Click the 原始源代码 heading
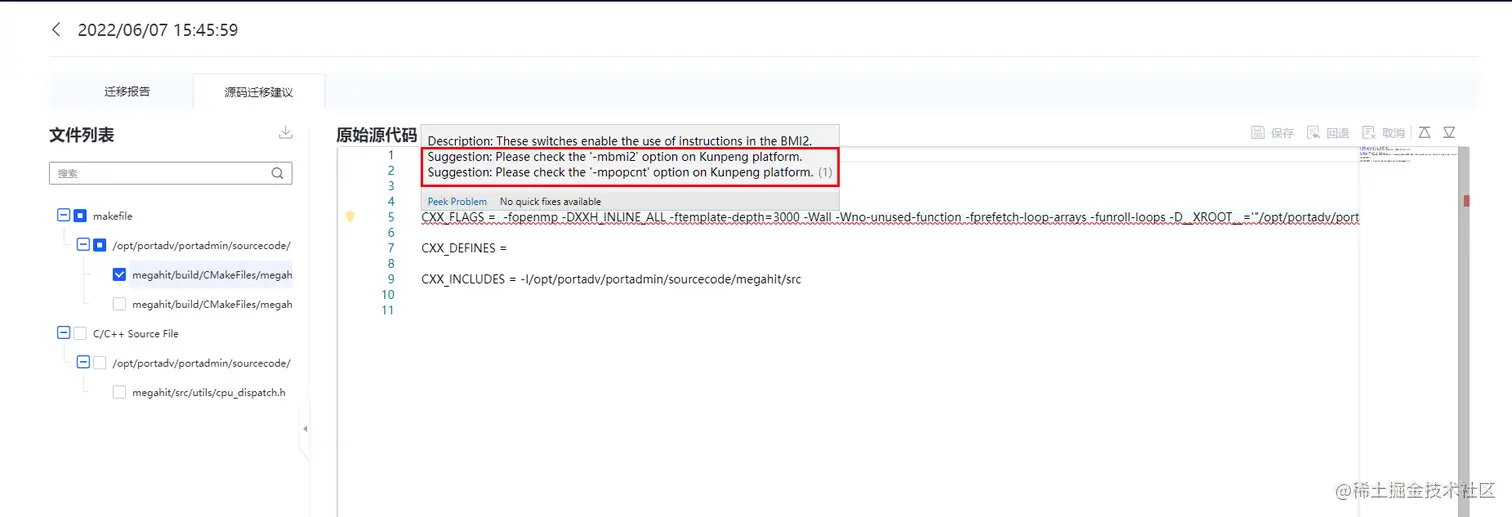The height and width of the screenshot is (517, 1512). tap(376, 135)
